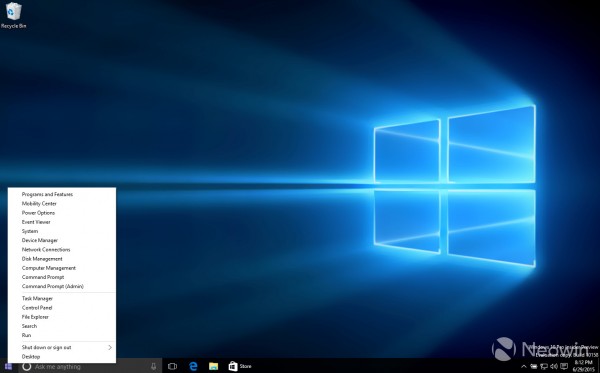Open File Explorer taskbar icon
This screenshot has width=600, height=373.
click(213, 366)
